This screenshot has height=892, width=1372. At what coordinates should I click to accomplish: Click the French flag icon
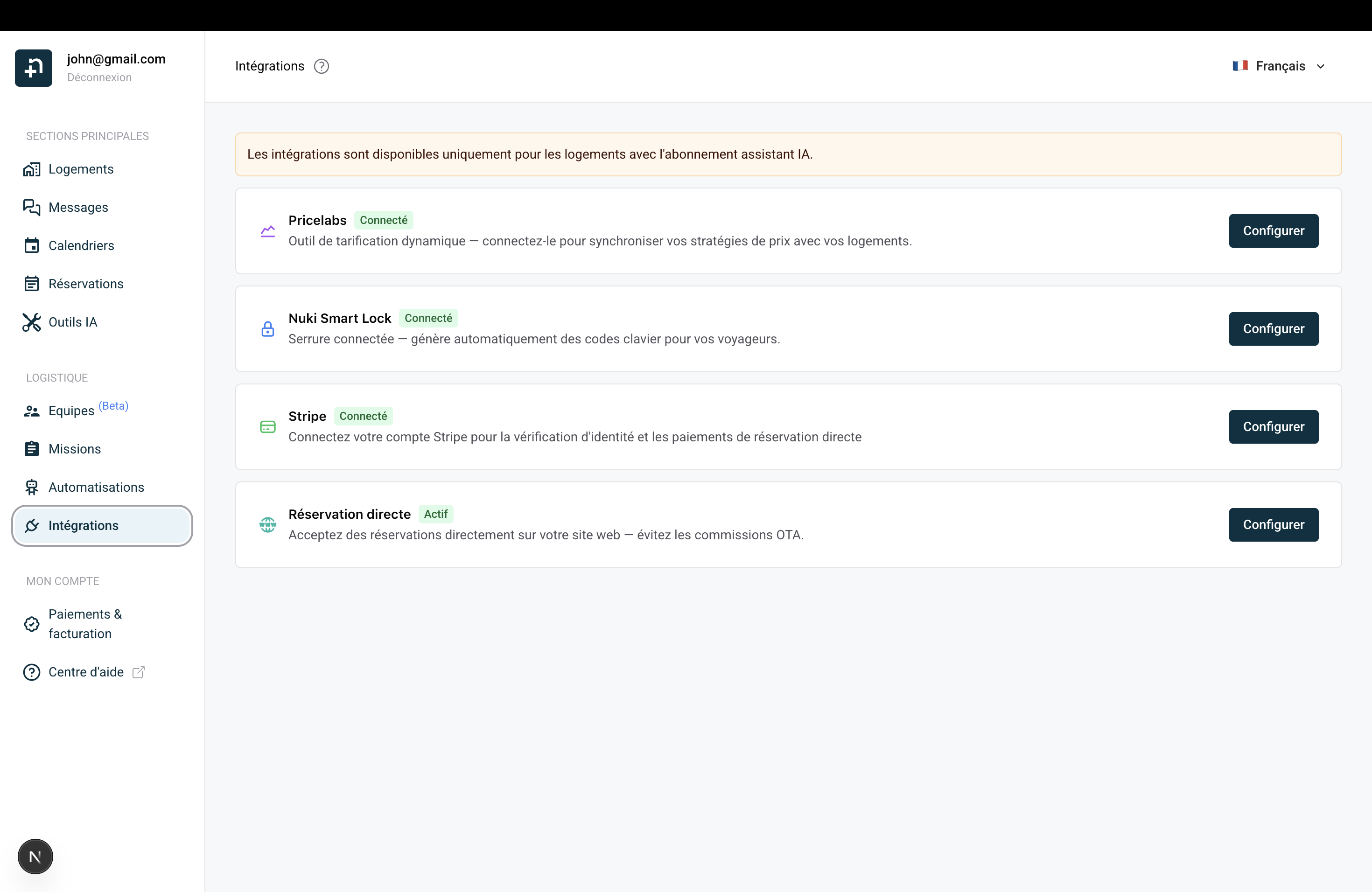(x=1240, y=66)
